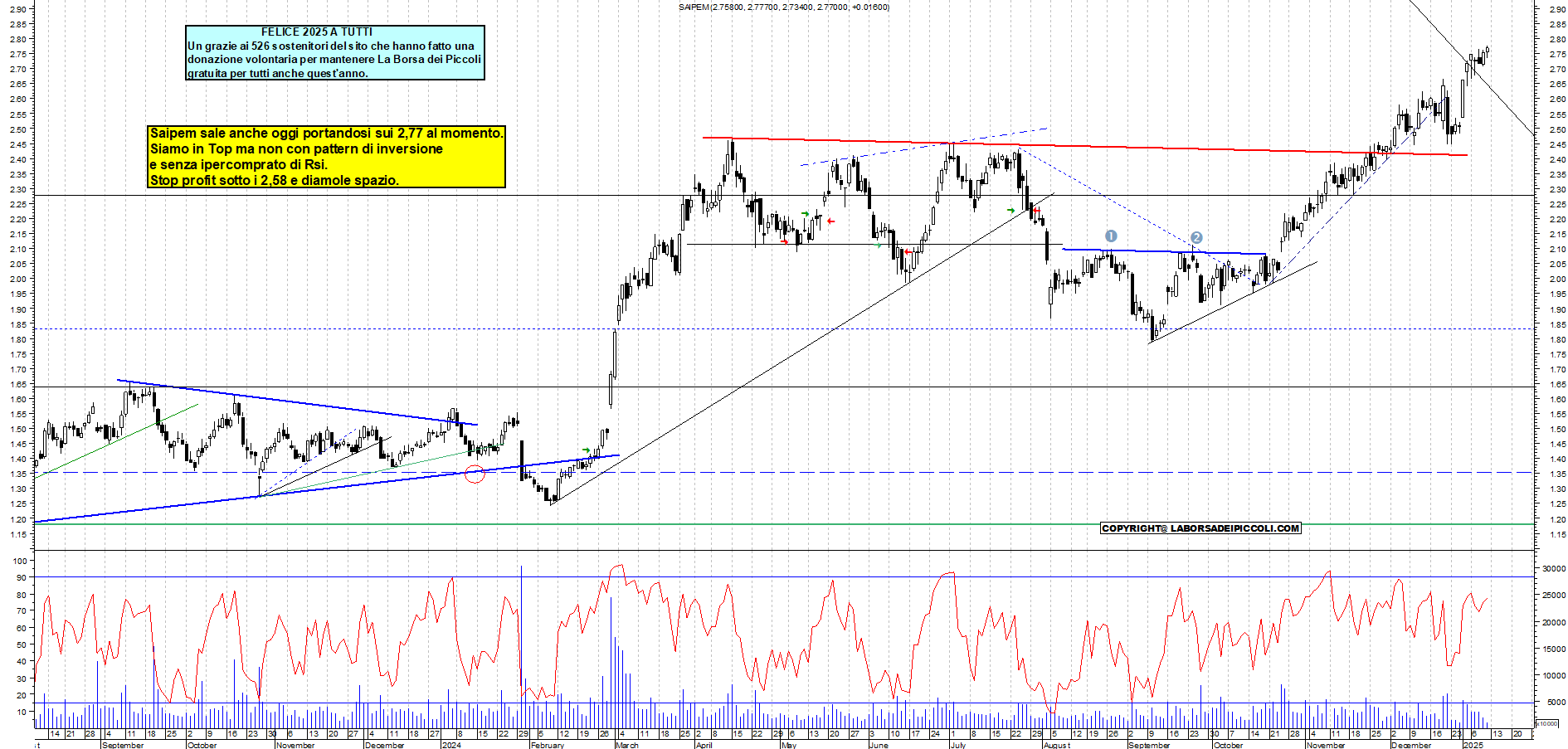Click the red resistance line near 2.45
Viewport: 1568px width, 749px height.
pos(1084,146)
